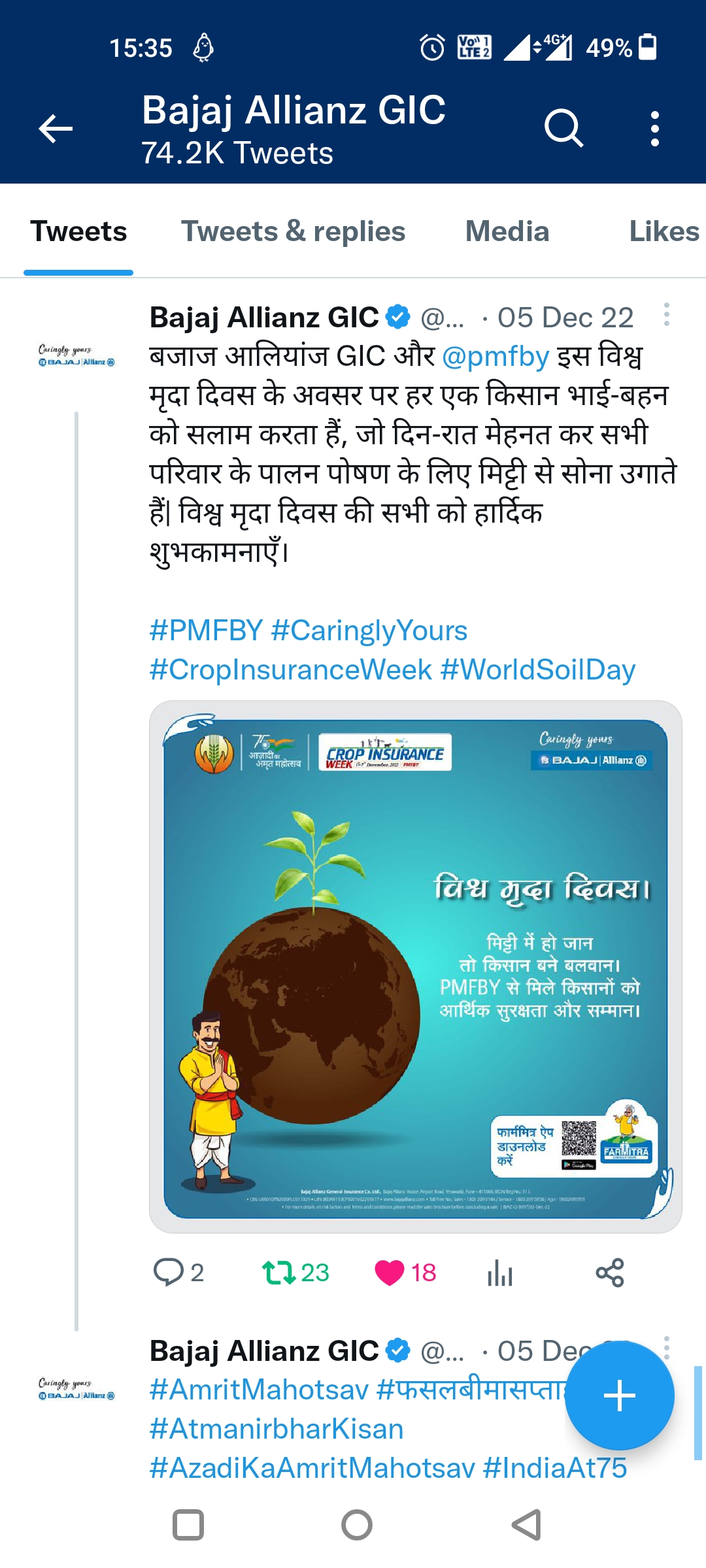
Task: Compose a new tweet with plus button
Action: click(619, 1396)
